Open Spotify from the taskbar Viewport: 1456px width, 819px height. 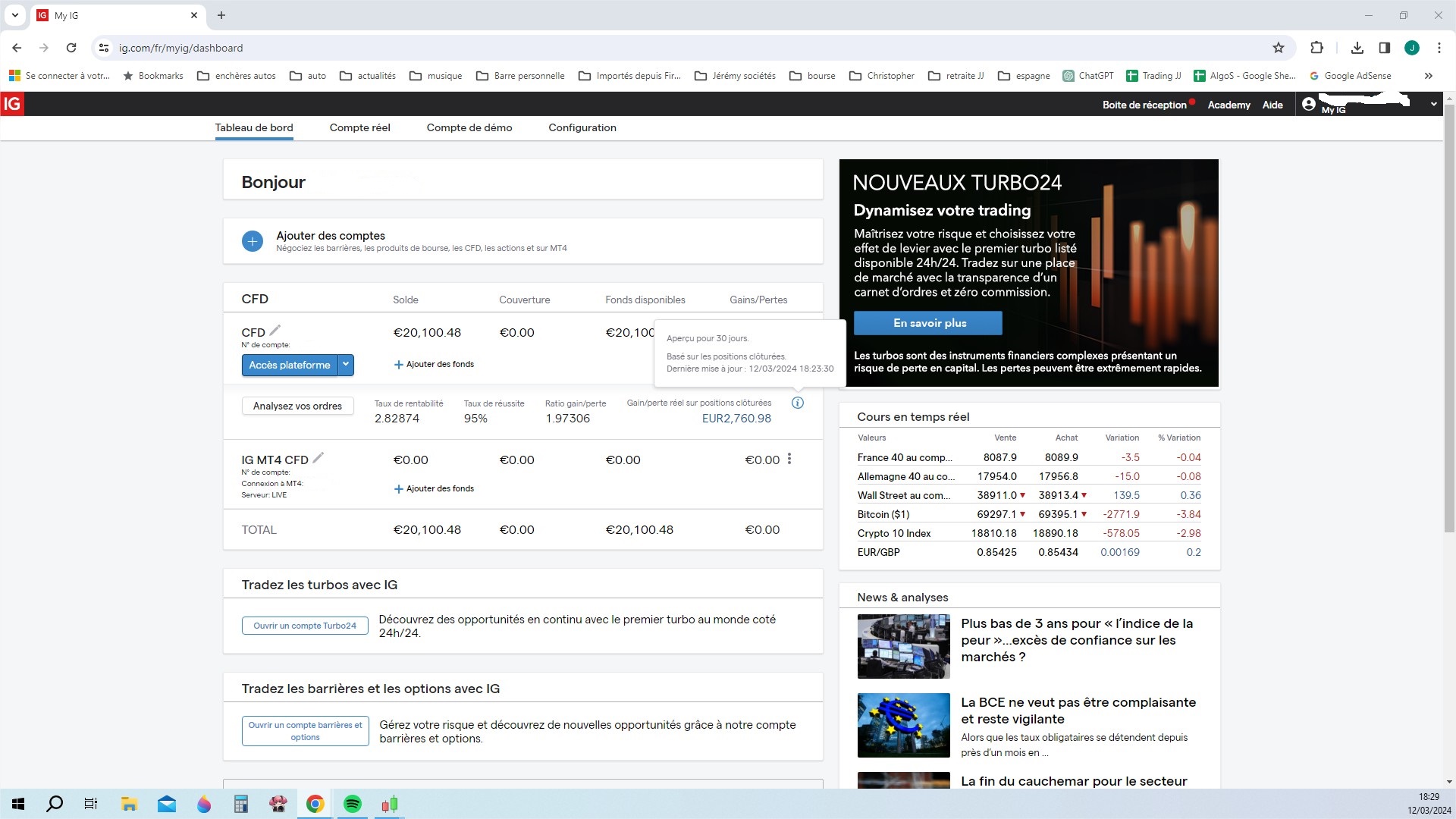[353, 804]
